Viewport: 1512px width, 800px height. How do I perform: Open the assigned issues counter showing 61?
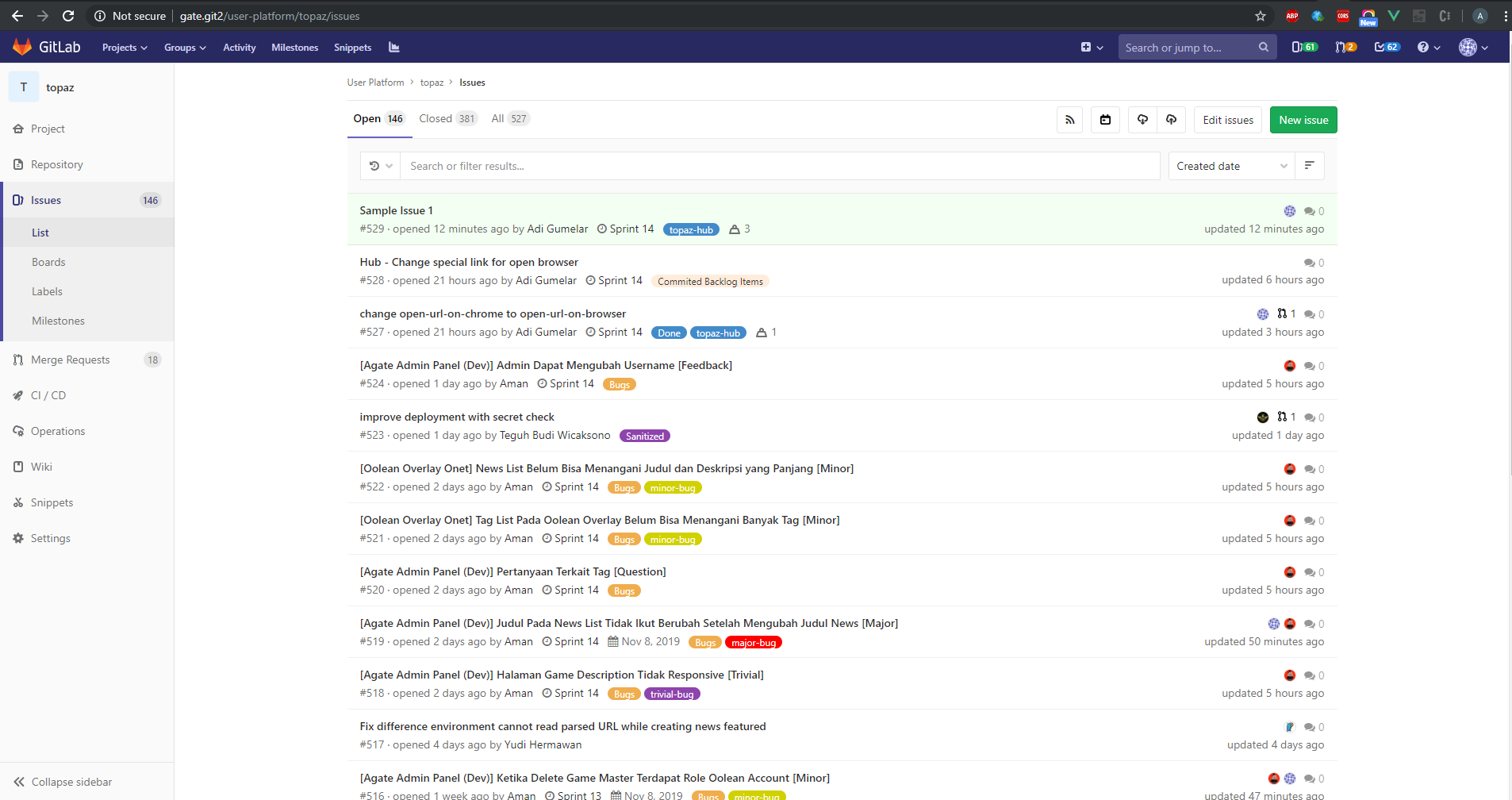click(x=1304, y=48)
